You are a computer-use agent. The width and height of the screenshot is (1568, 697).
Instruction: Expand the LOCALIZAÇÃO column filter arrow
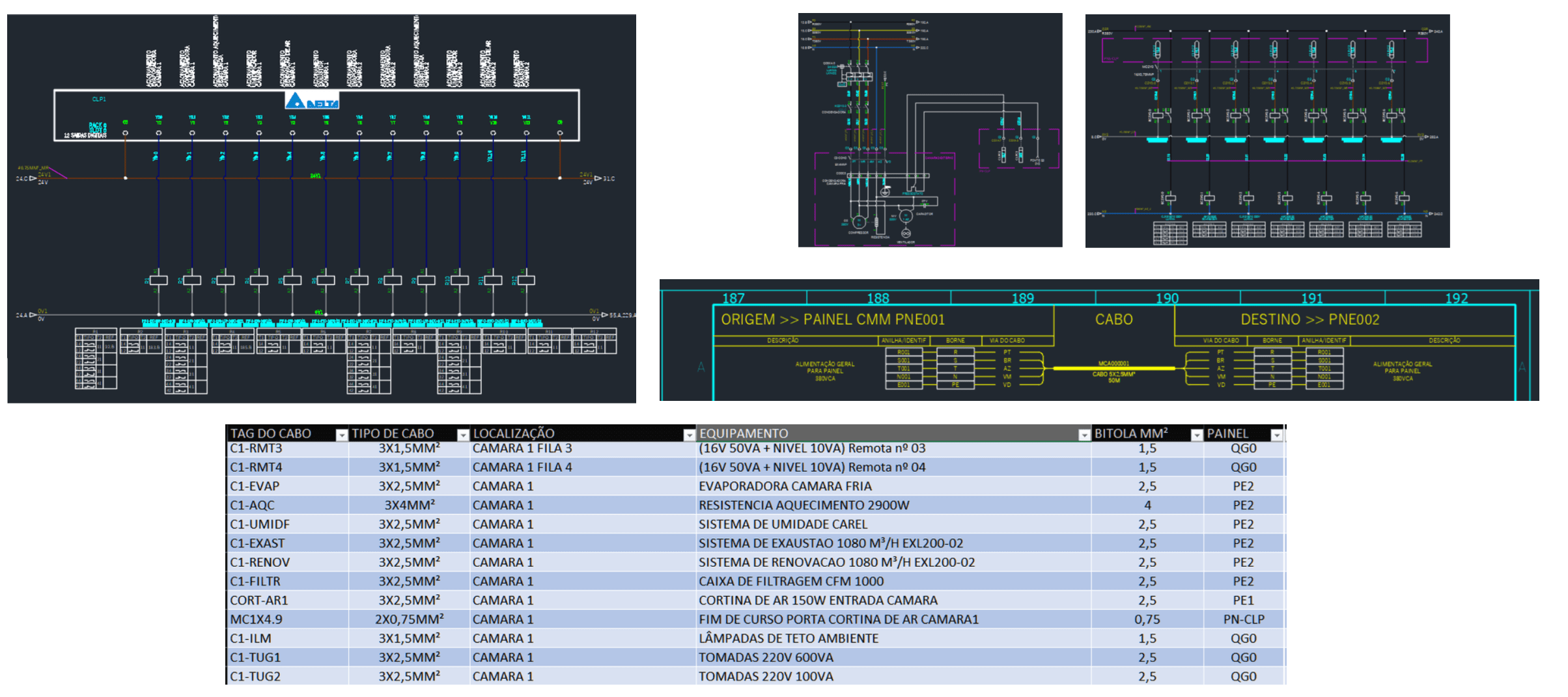[x=689, y=435]
